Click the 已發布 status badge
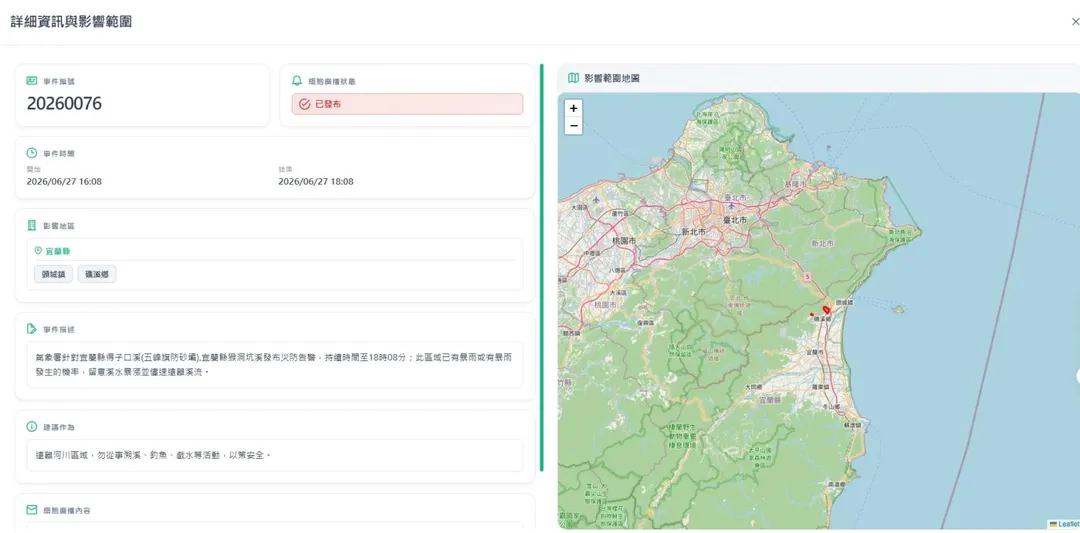Viewport: 1080px width, 533px height. [407, 104]
